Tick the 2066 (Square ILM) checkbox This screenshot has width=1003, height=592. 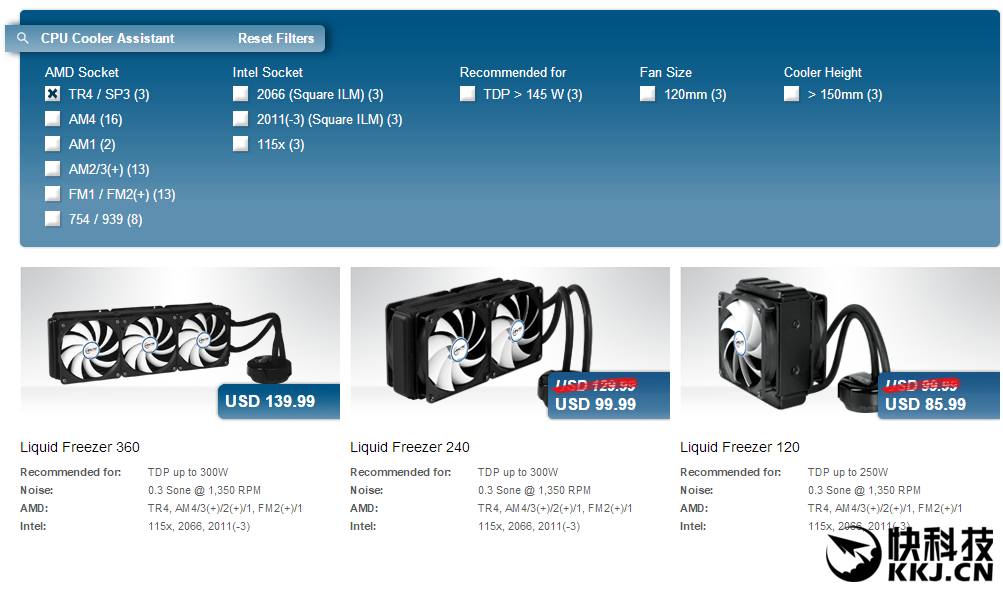241,94
